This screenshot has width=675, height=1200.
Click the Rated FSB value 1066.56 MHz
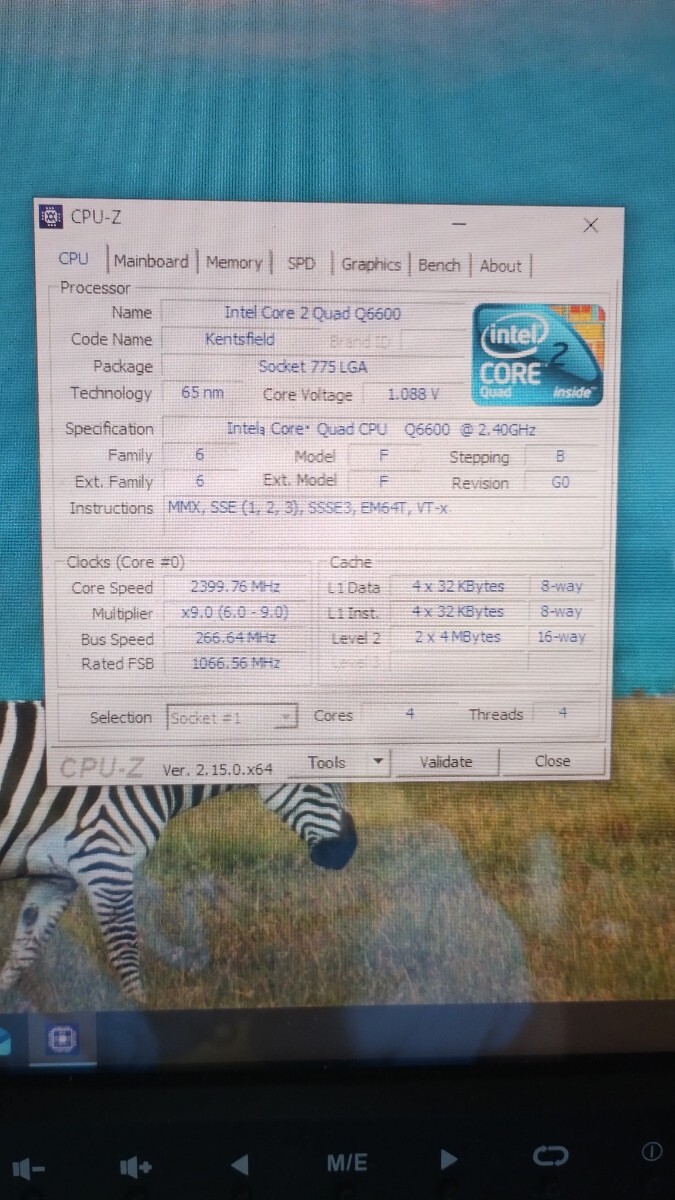pos(235,663)
